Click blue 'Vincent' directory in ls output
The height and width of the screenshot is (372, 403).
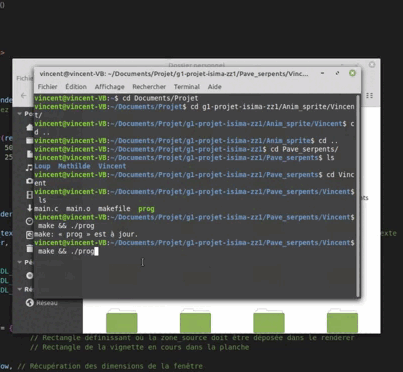point(112,166)
